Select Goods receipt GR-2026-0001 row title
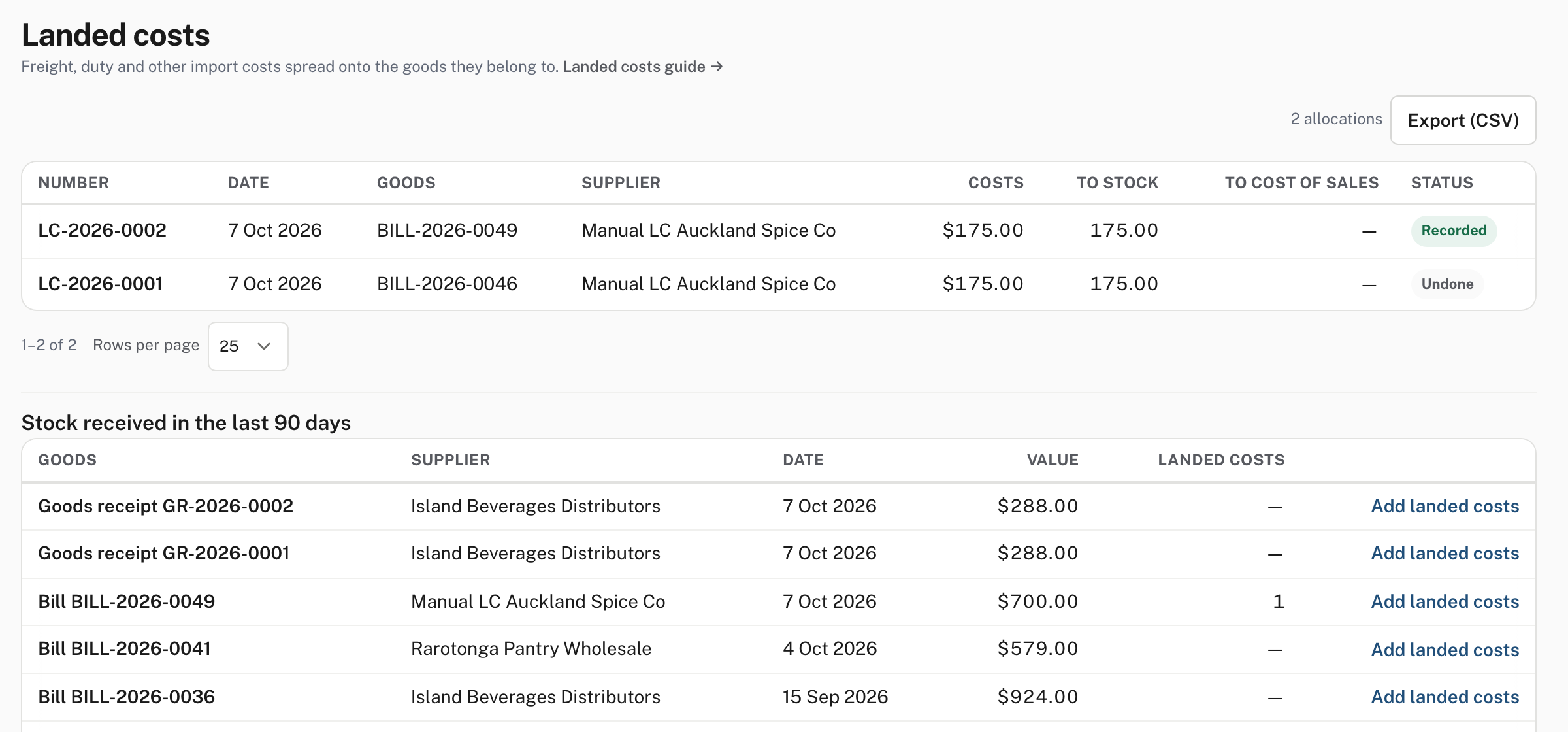 tap(163, 553)
